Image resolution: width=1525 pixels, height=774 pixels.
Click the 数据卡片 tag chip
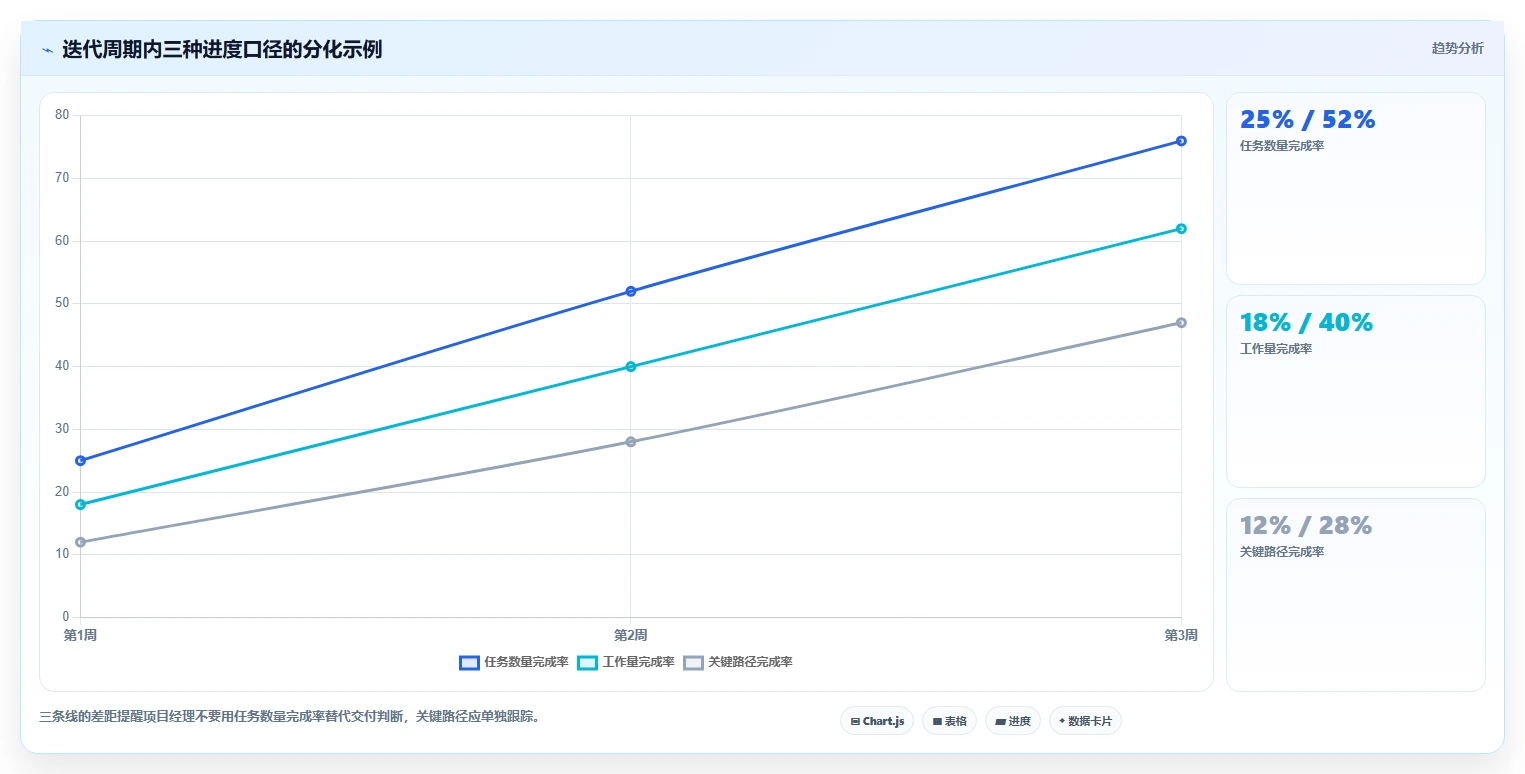pyautogui.click(x=1085, y=721)
